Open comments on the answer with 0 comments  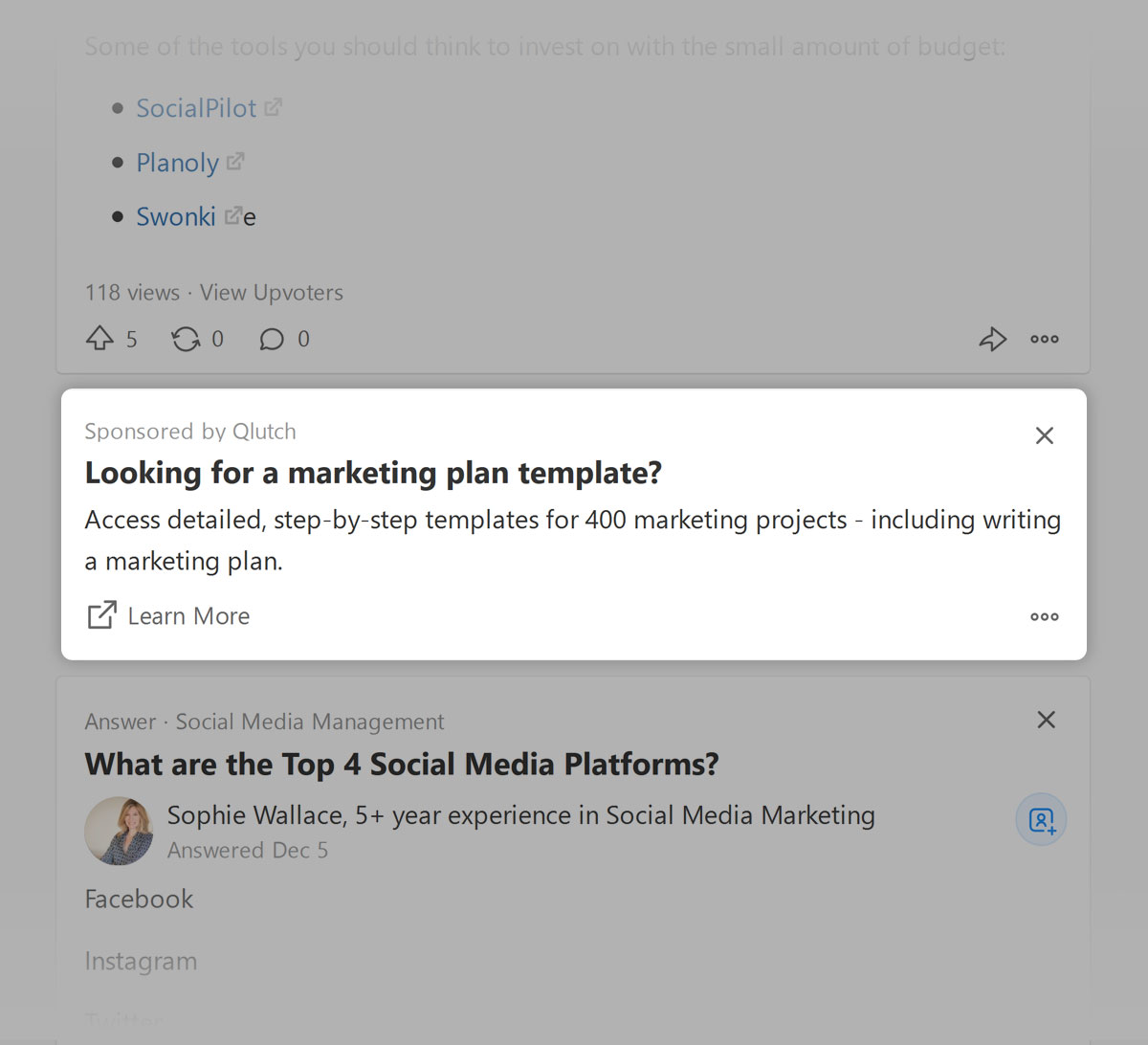tap(272, 339)
